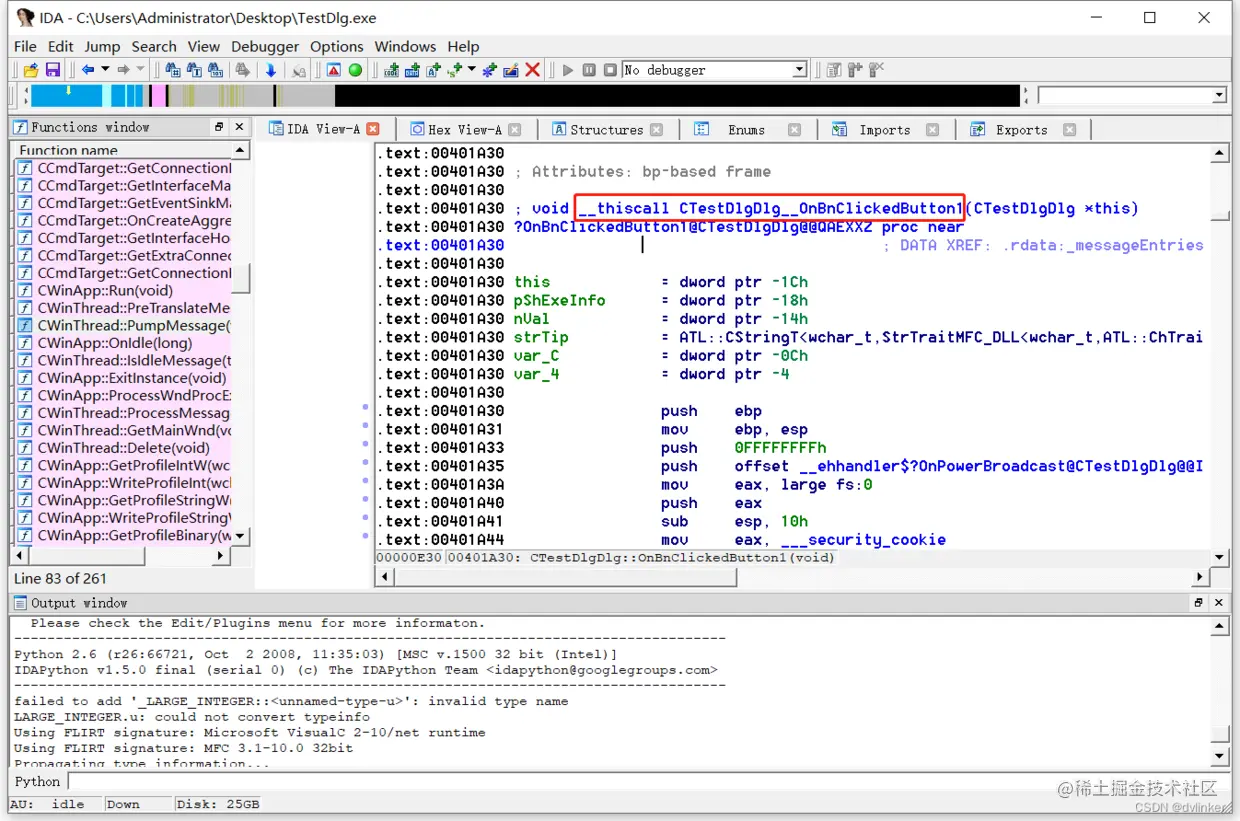Select CWinApp::Run(void) in functions list
1240x821 pixels.
click(x=105, y=290)
